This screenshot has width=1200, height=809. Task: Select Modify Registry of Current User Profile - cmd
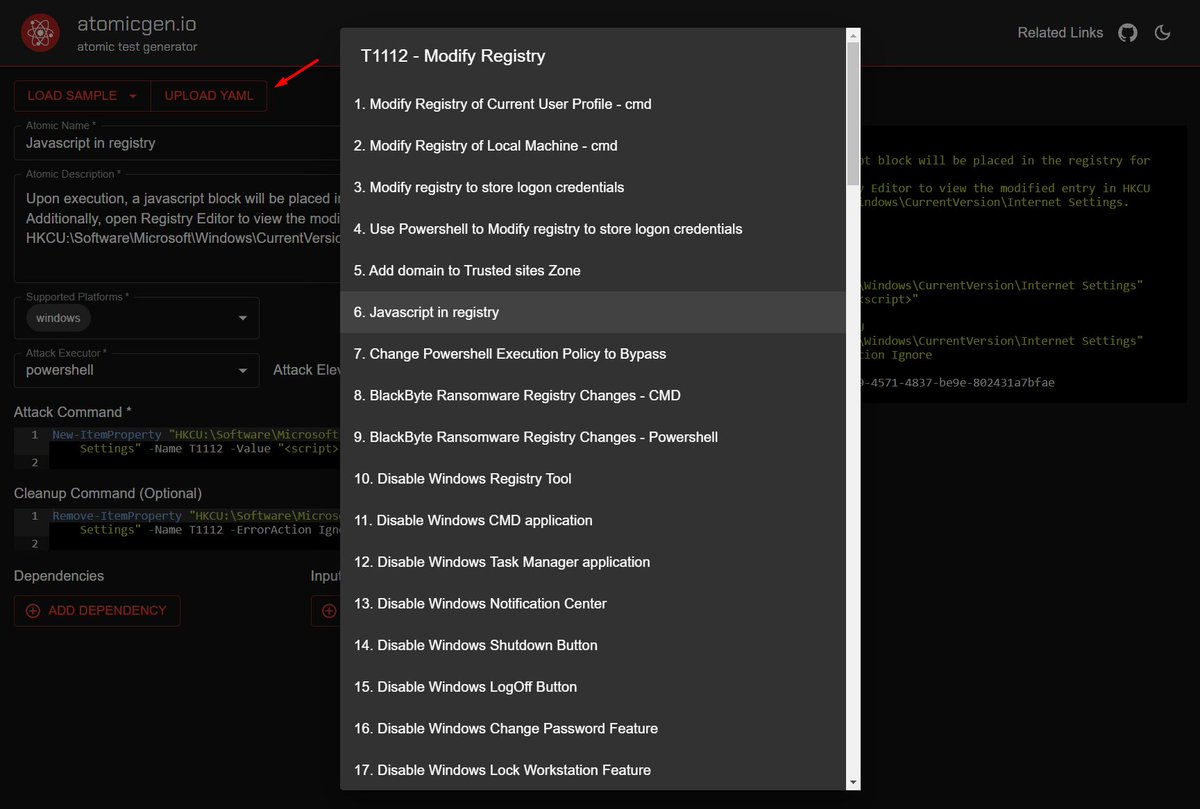coord(593,104)
